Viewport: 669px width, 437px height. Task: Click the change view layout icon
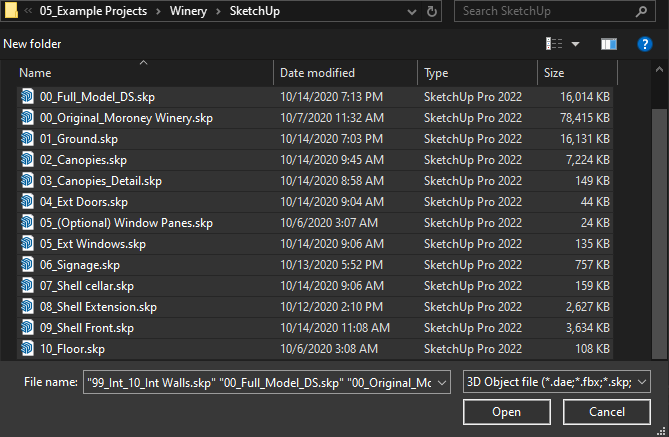[555, 44]
